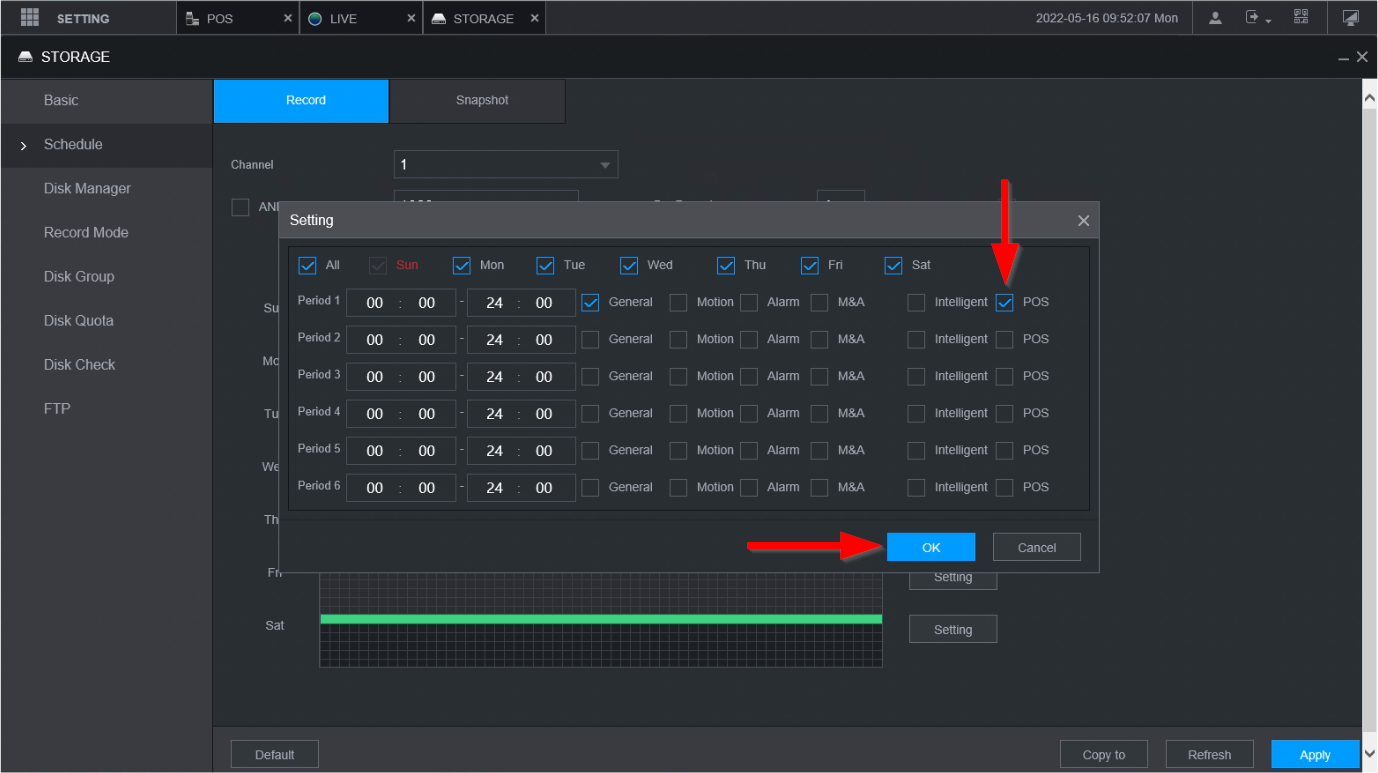Enable Motion for Period 1
Screen dimensions: 1378x773
(678, 302)
